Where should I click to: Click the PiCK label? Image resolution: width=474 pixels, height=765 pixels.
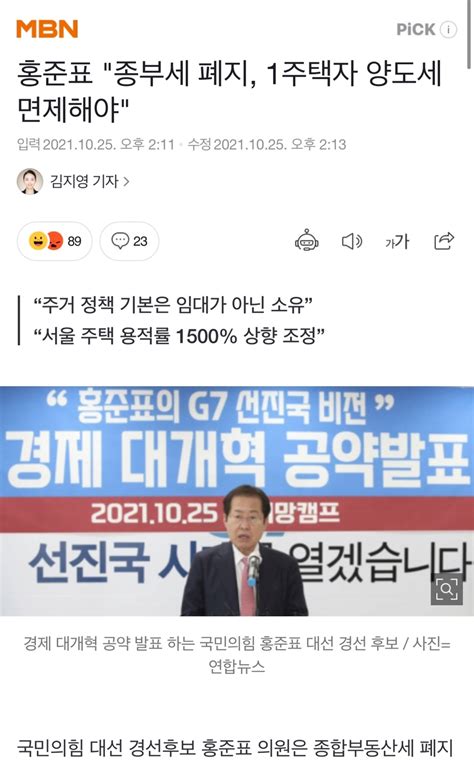[415, 29]
